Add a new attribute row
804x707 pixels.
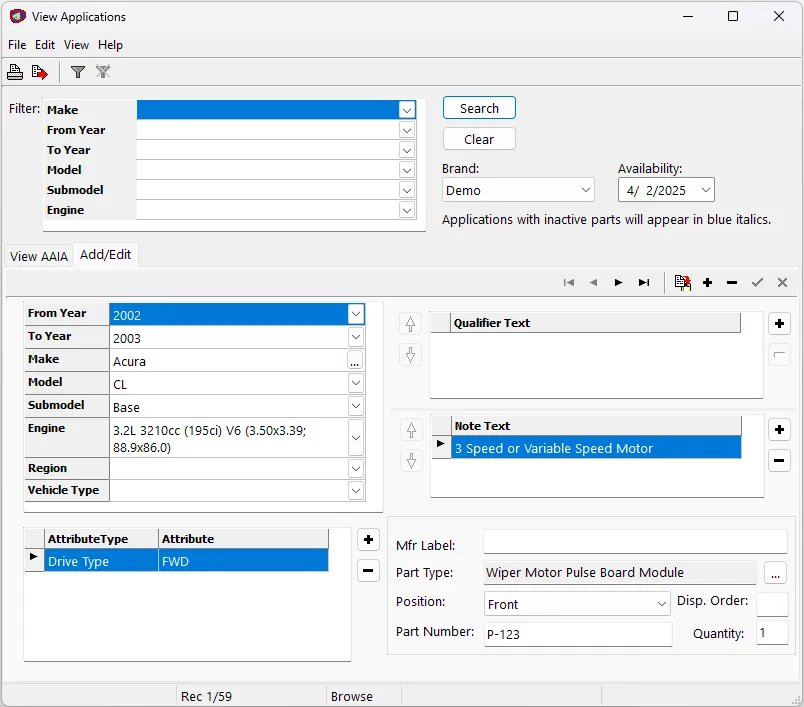(x=368, y=540)
